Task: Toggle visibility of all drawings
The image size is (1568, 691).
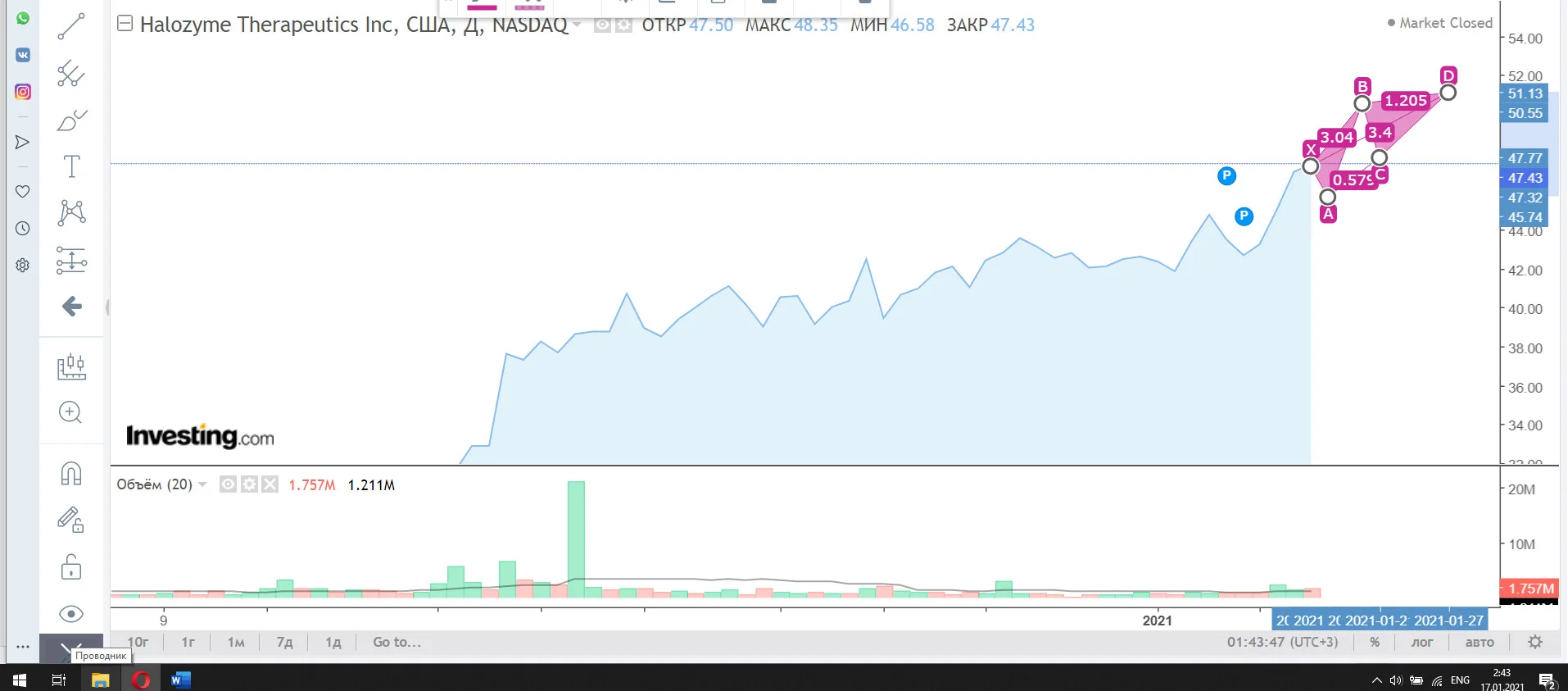Action: 71,614
